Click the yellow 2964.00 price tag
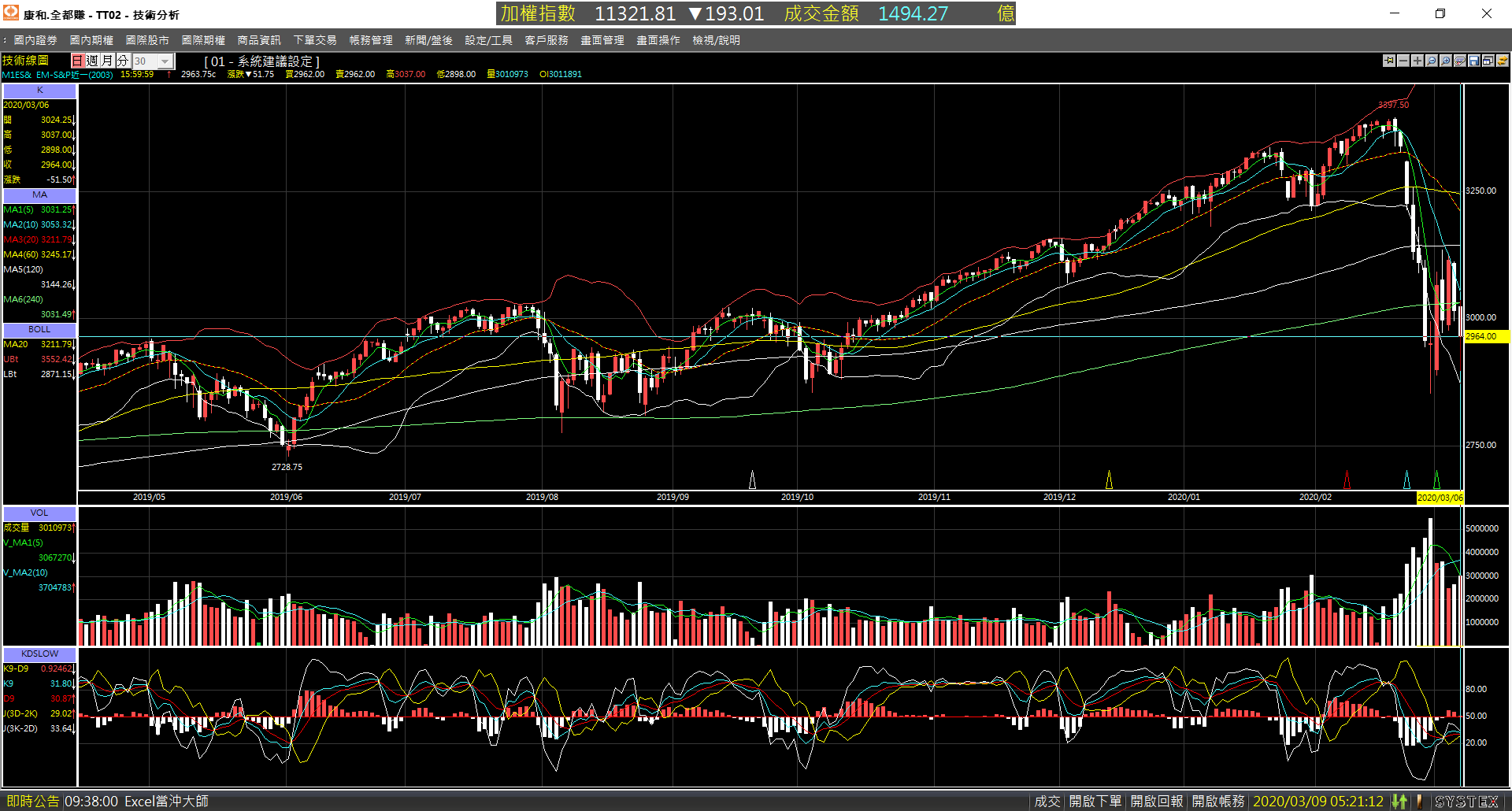The image size is (1512, 811). click(1486, 336)
